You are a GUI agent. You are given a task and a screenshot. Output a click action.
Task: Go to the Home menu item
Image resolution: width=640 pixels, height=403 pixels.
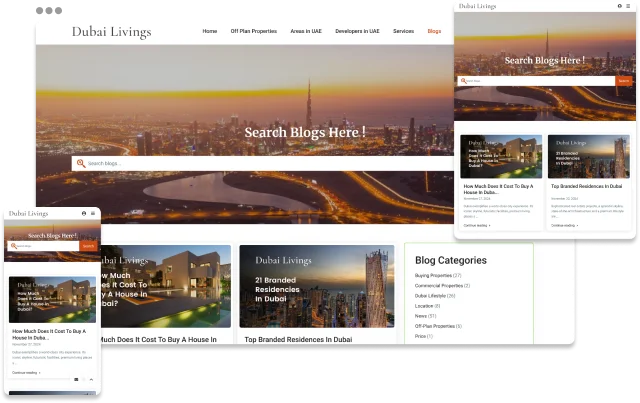click(x=210, y=31)
